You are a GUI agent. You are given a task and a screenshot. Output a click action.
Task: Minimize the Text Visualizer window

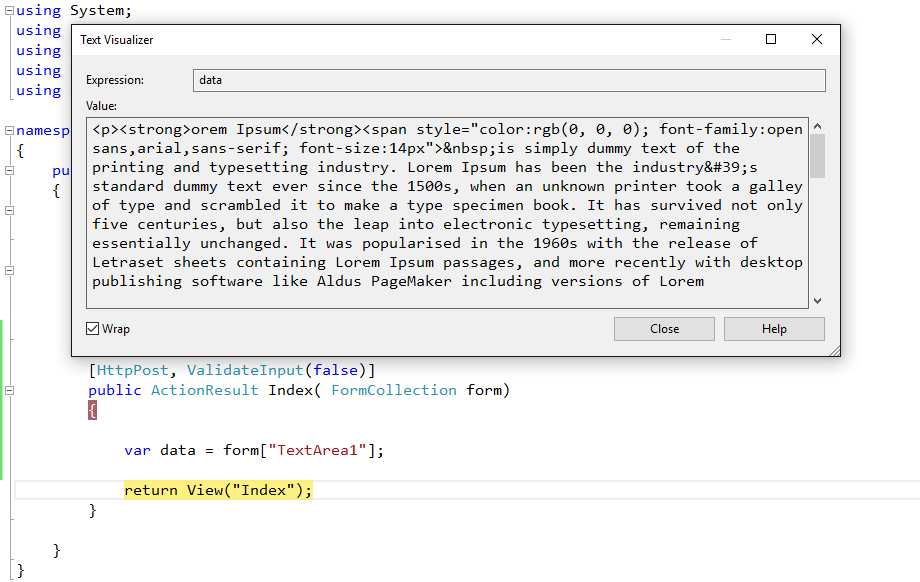(725, 39)
